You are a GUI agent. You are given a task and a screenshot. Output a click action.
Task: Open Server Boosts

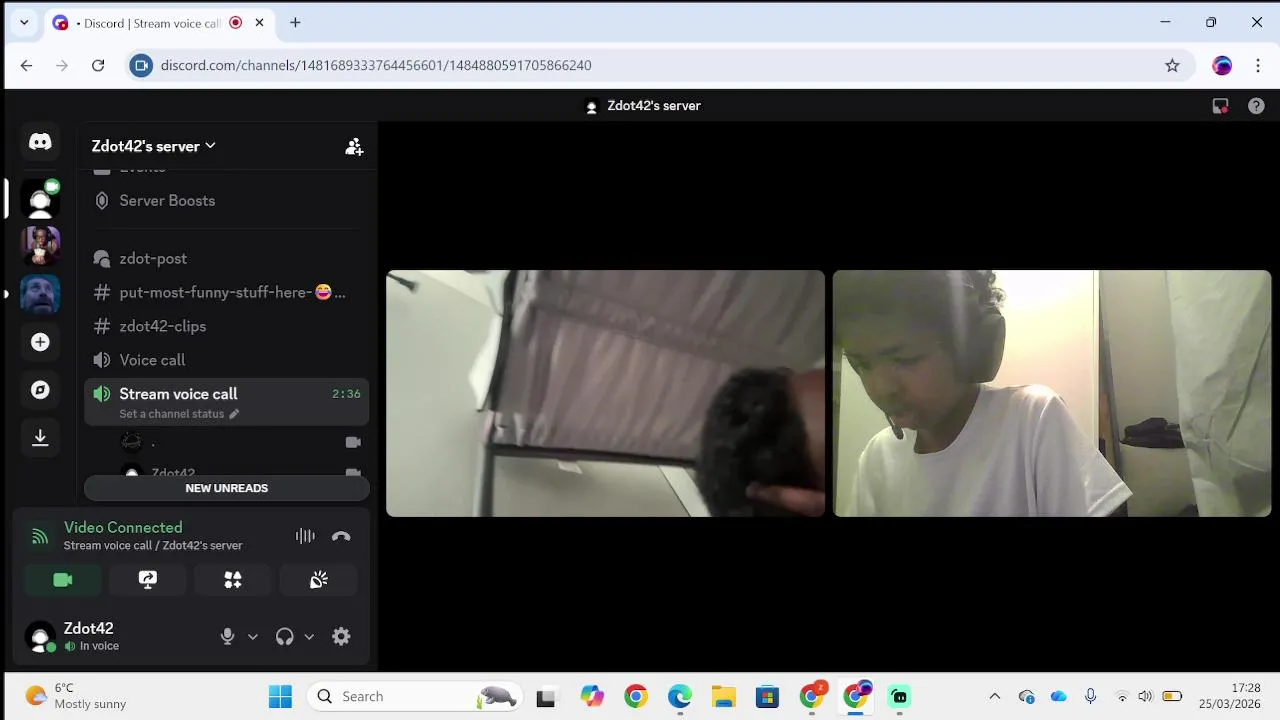(x=227, y=201)
